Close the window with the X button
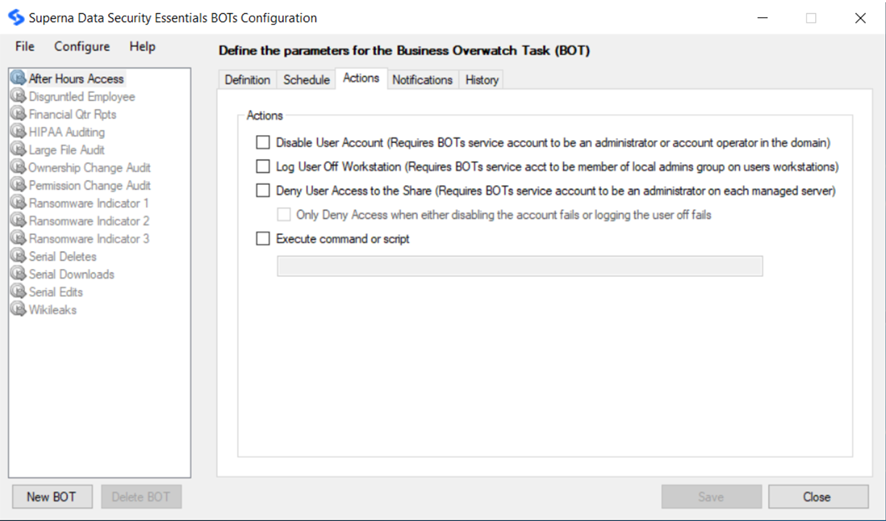 [860, 18]
